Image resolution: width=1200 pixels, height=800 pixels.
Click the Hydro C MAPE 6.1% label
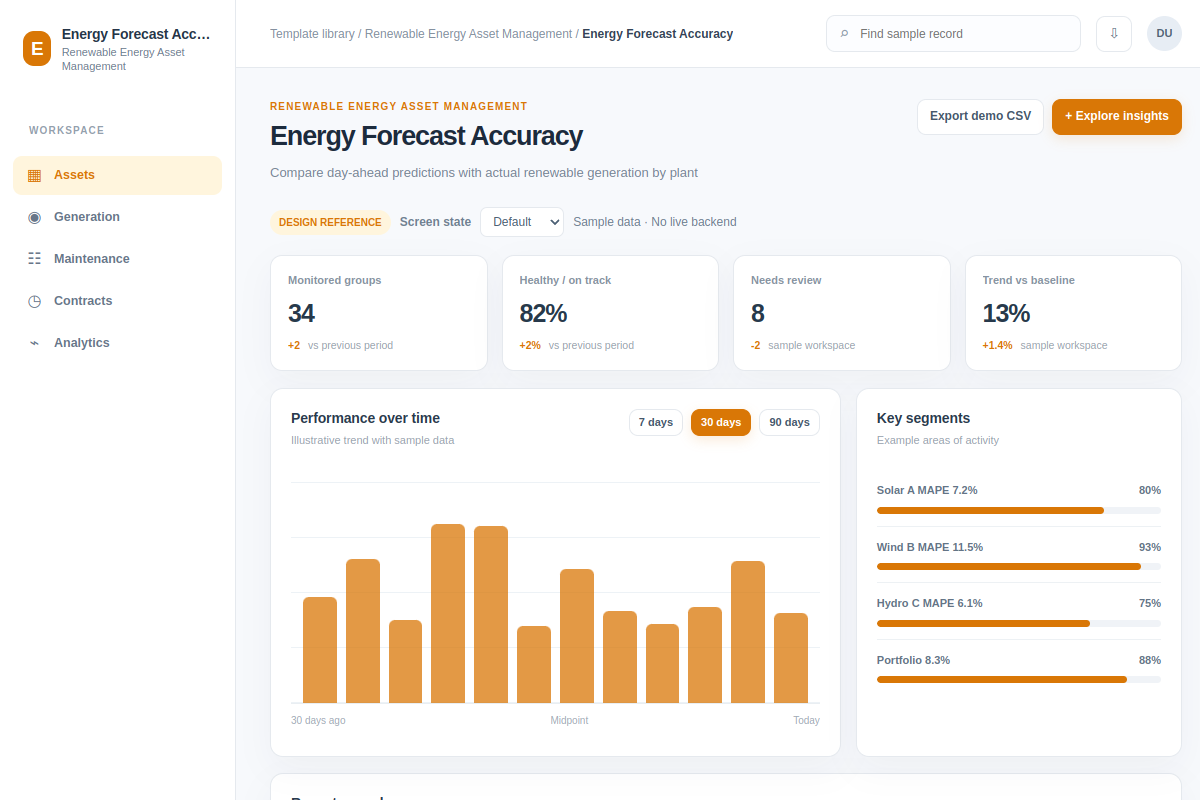pyautogui.click(x=930, y=603)
